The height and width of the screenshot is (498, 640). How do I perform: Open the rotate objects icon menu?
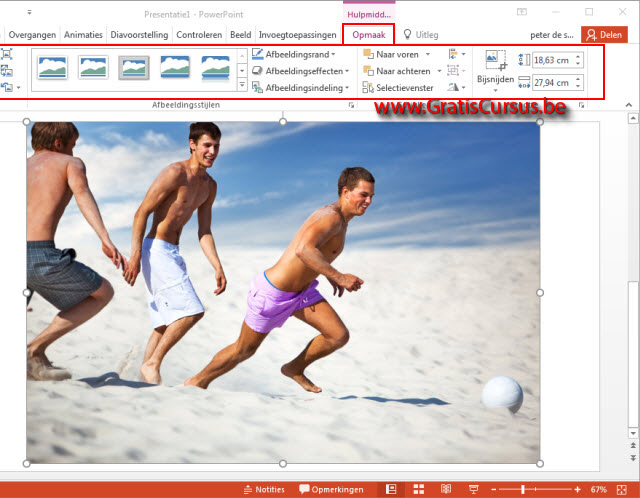tap(456, 87)
